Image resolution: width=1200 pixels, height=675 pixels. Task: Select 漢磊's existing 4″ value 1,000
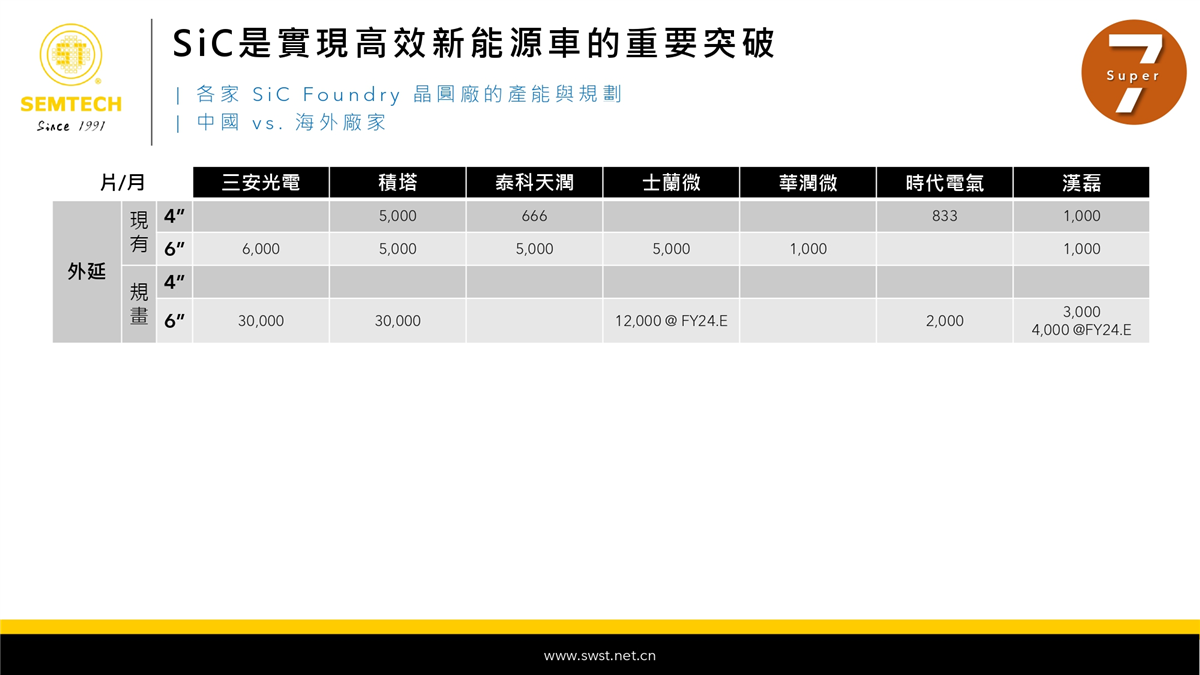pos(1082,216)
